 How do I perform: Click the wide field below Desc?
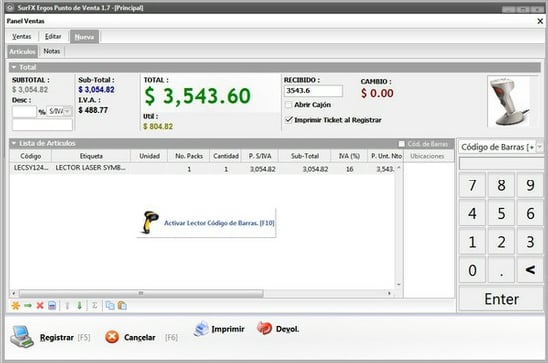(42, 125)
